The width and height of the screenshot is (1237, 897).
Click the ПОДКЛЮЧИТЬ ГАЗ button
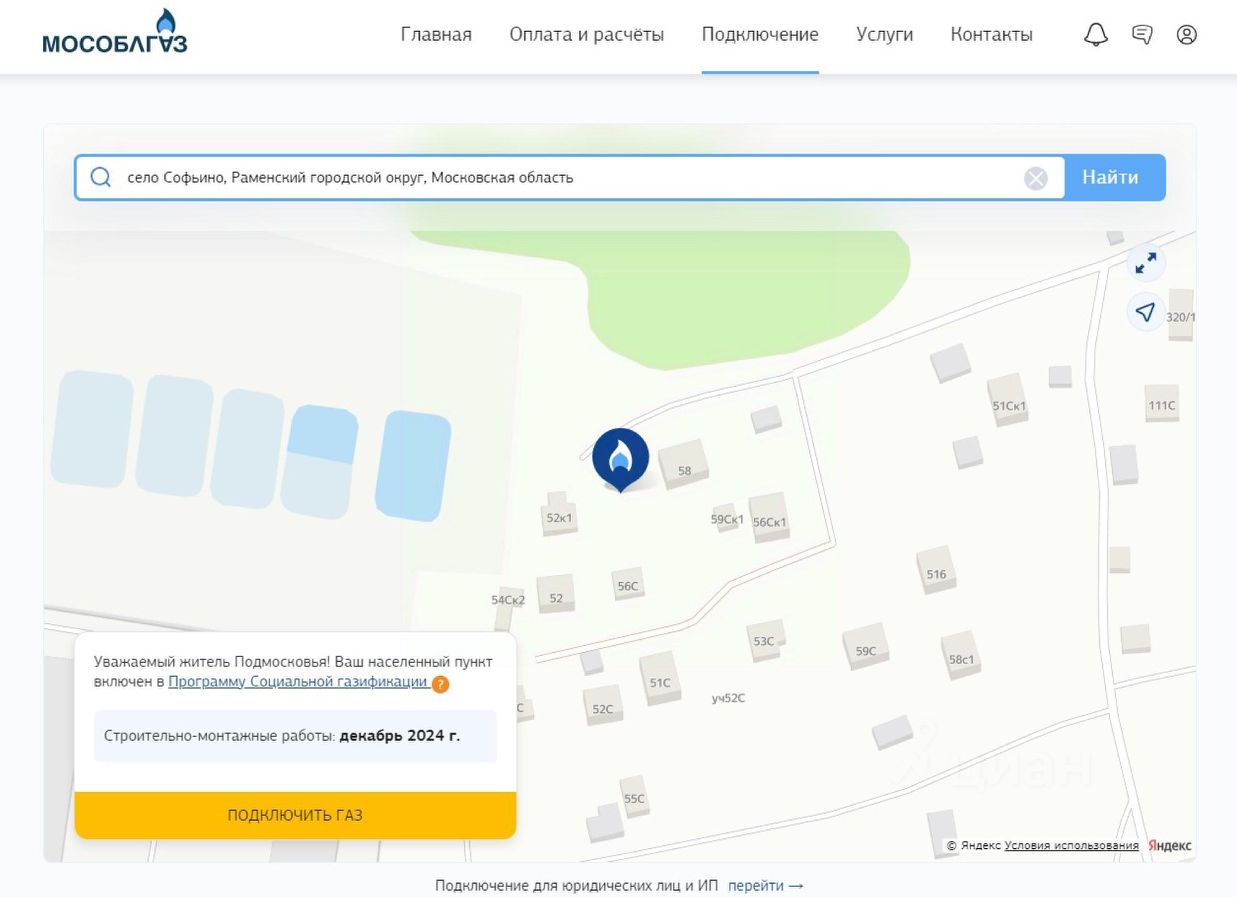coord(295,815)
